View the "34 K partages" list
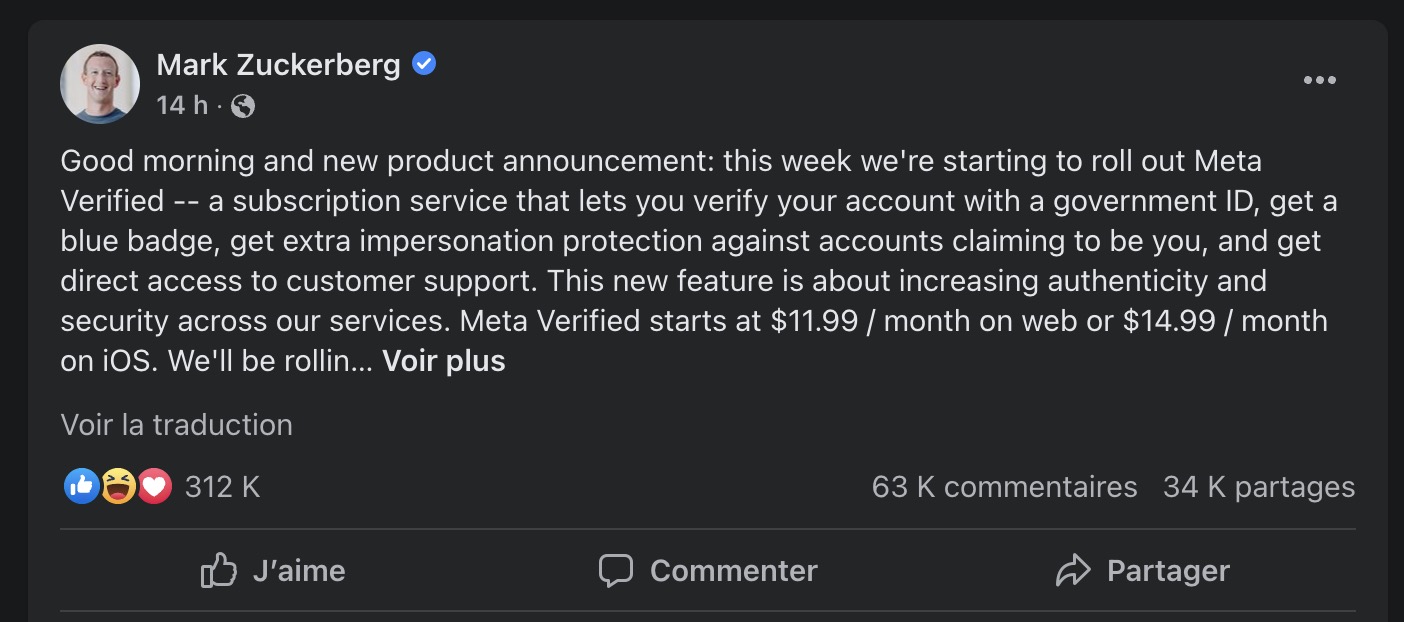The width and height of the screenshot is (1404, 622). point(1258,487)
